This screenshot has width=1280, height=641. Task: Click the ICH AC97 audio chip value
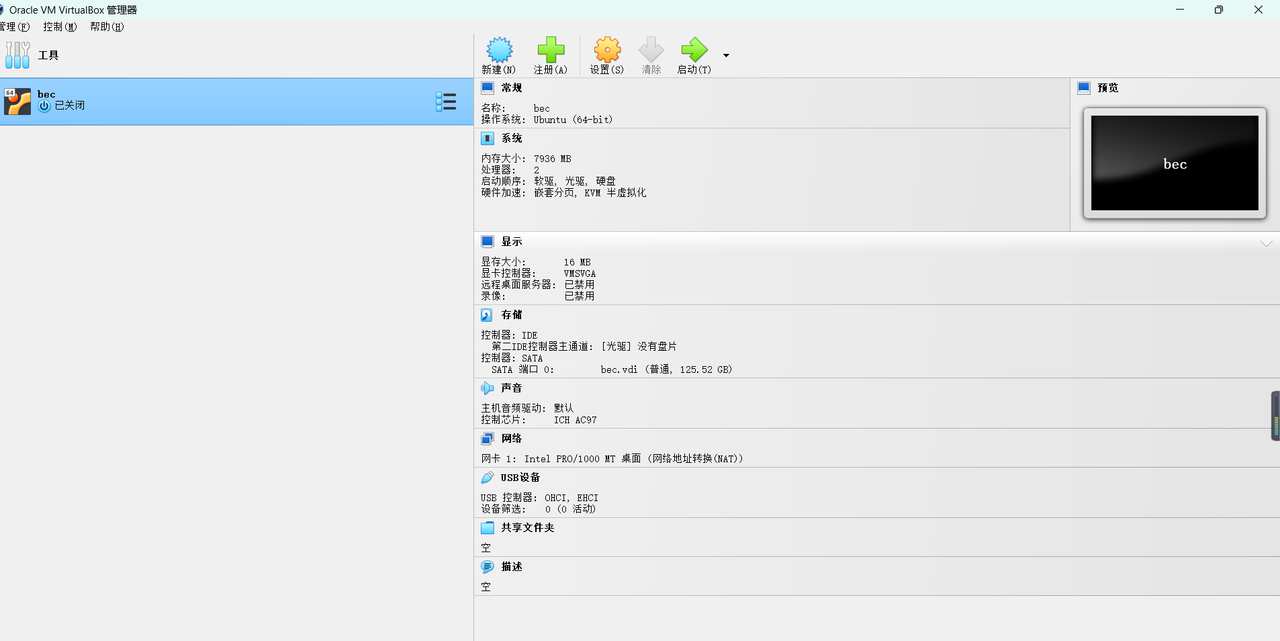(575, 420)
